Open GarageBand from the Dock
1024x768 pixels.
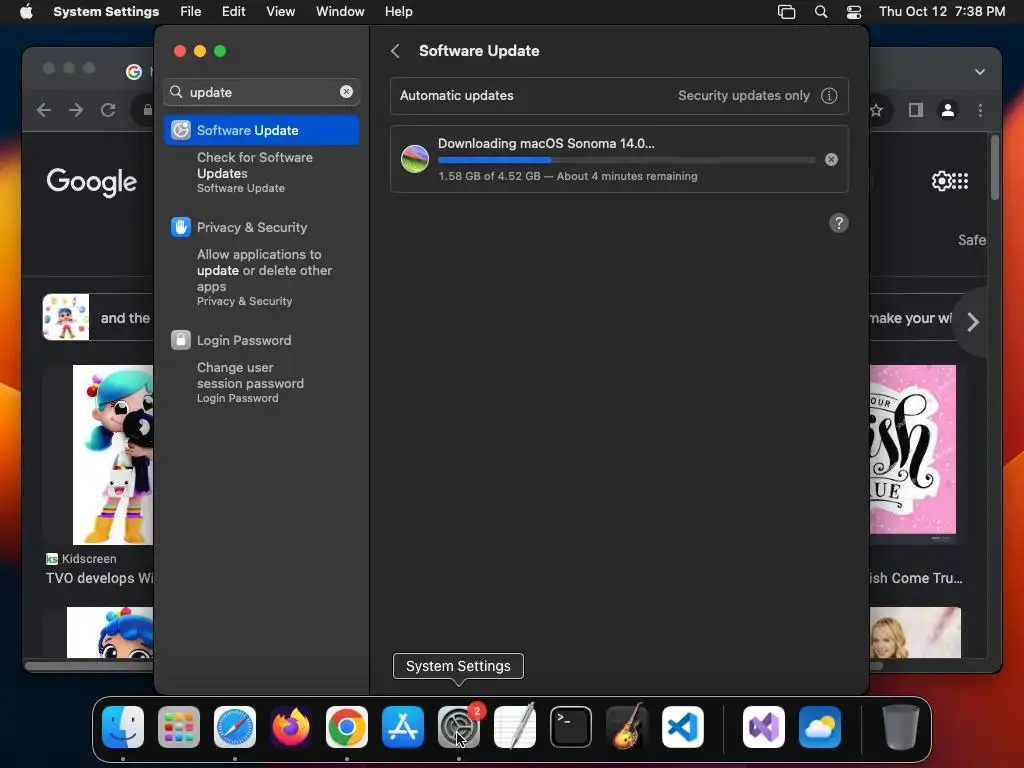(x=627, y=727)
